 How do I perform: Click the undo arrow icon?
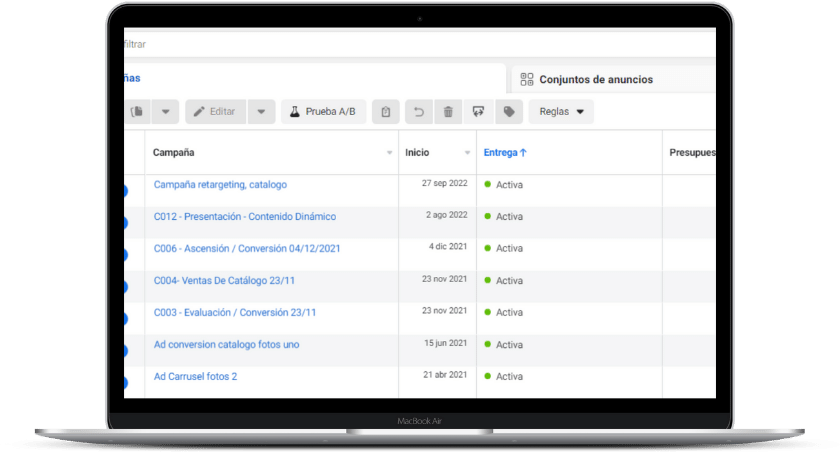(x=418, y=112)
